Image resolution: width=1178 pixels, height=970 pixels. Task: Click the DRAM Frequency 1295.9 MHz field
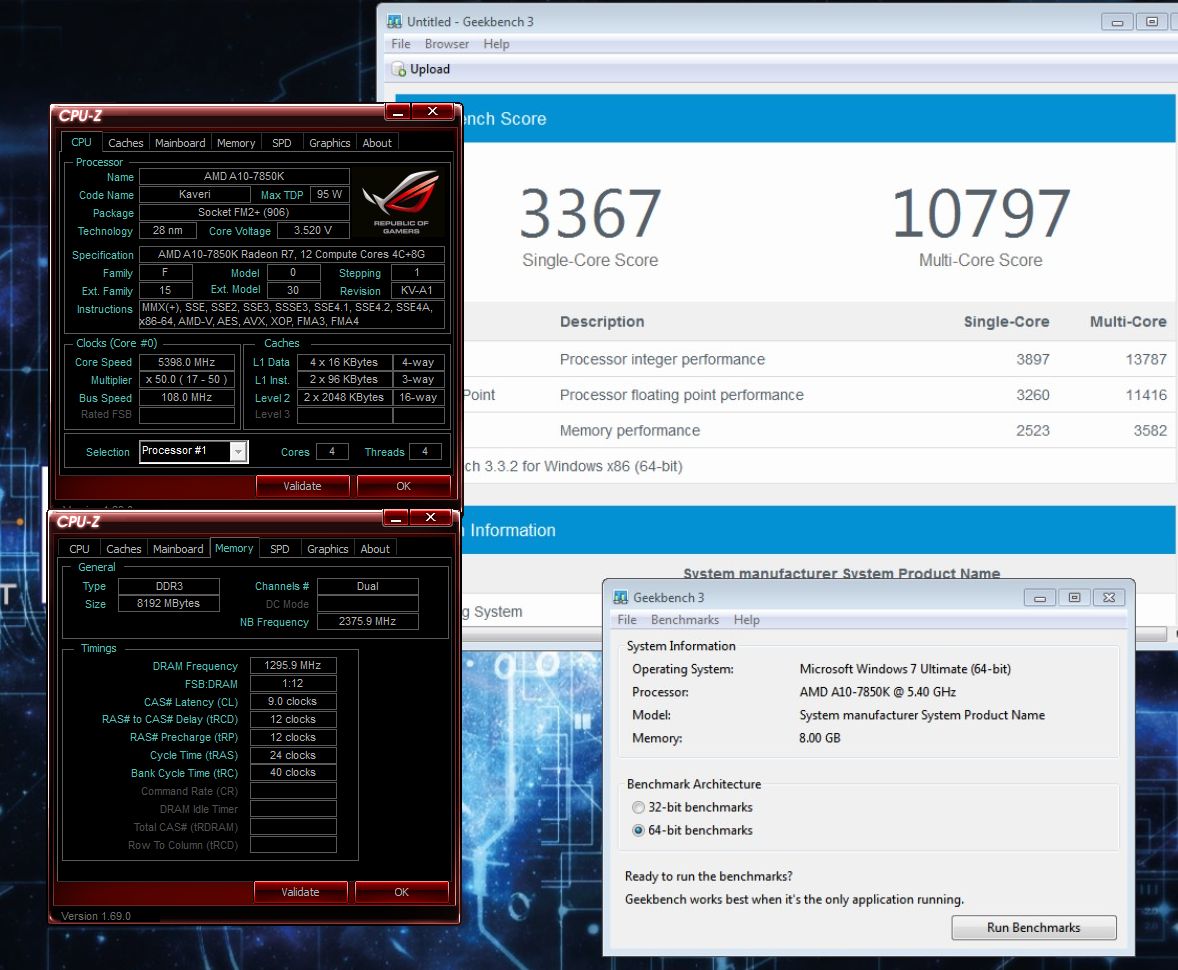coord(293,666)
